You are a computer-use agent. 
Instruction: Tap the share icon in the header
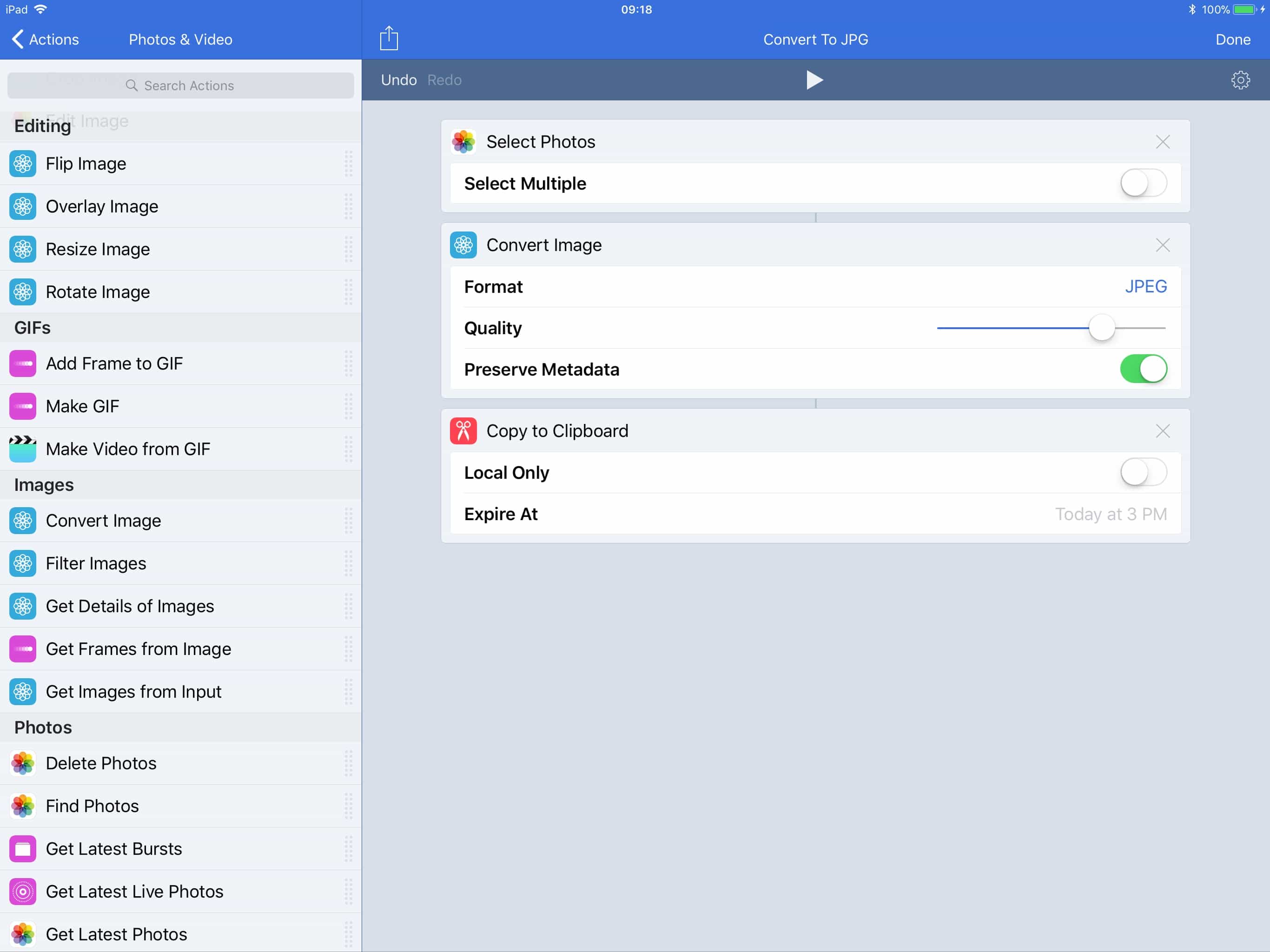pos(389,39)
